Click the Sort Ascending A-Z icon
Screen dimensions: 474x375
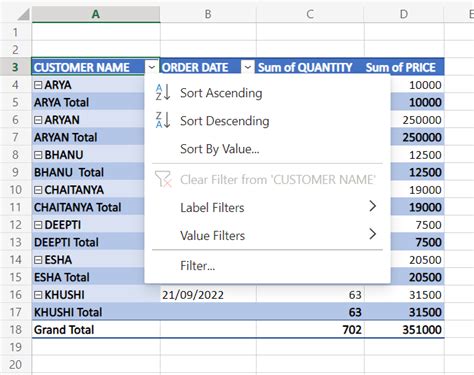[x=163, y=92]
